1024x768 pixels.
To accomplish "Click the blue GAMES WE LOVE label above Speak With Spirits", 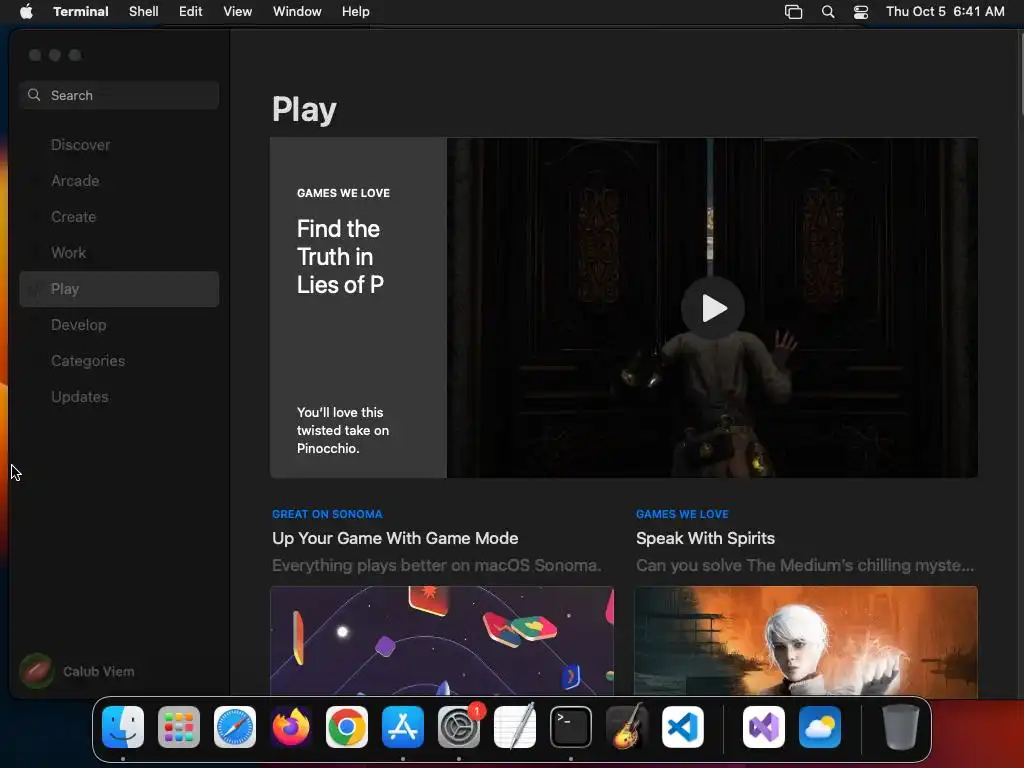I will pyautogui.click(x=682, y=514).
